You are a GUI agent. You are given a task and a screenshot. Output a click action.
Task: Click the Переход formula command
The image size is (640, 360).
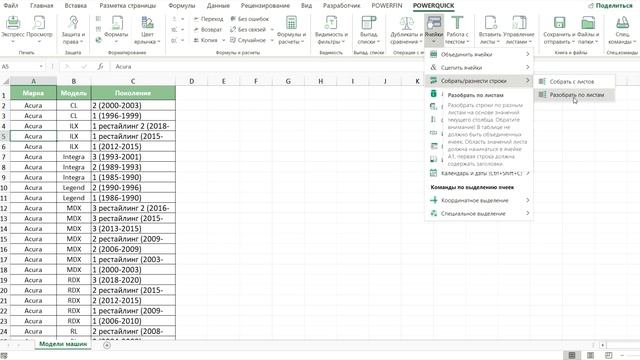tap(208, 19)
